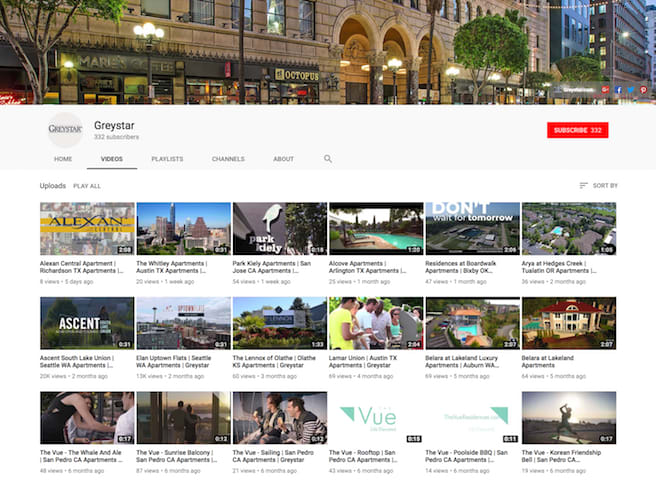The image size is (656, 480).
Task: Click The Vue Whale And Ale title
Action: [x=81, y=456]
